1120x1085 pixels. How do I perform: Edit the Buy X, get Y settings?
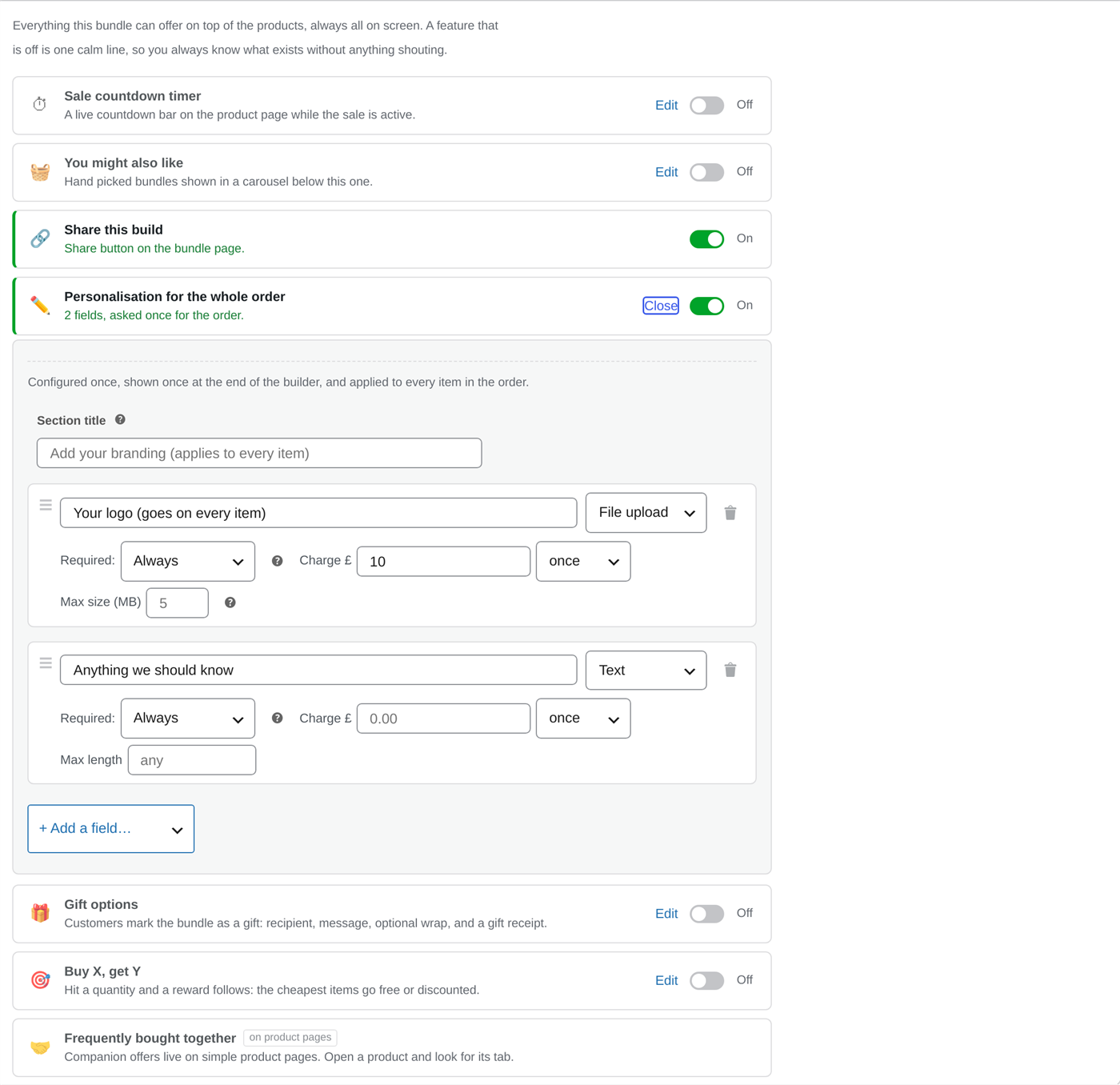666,980
